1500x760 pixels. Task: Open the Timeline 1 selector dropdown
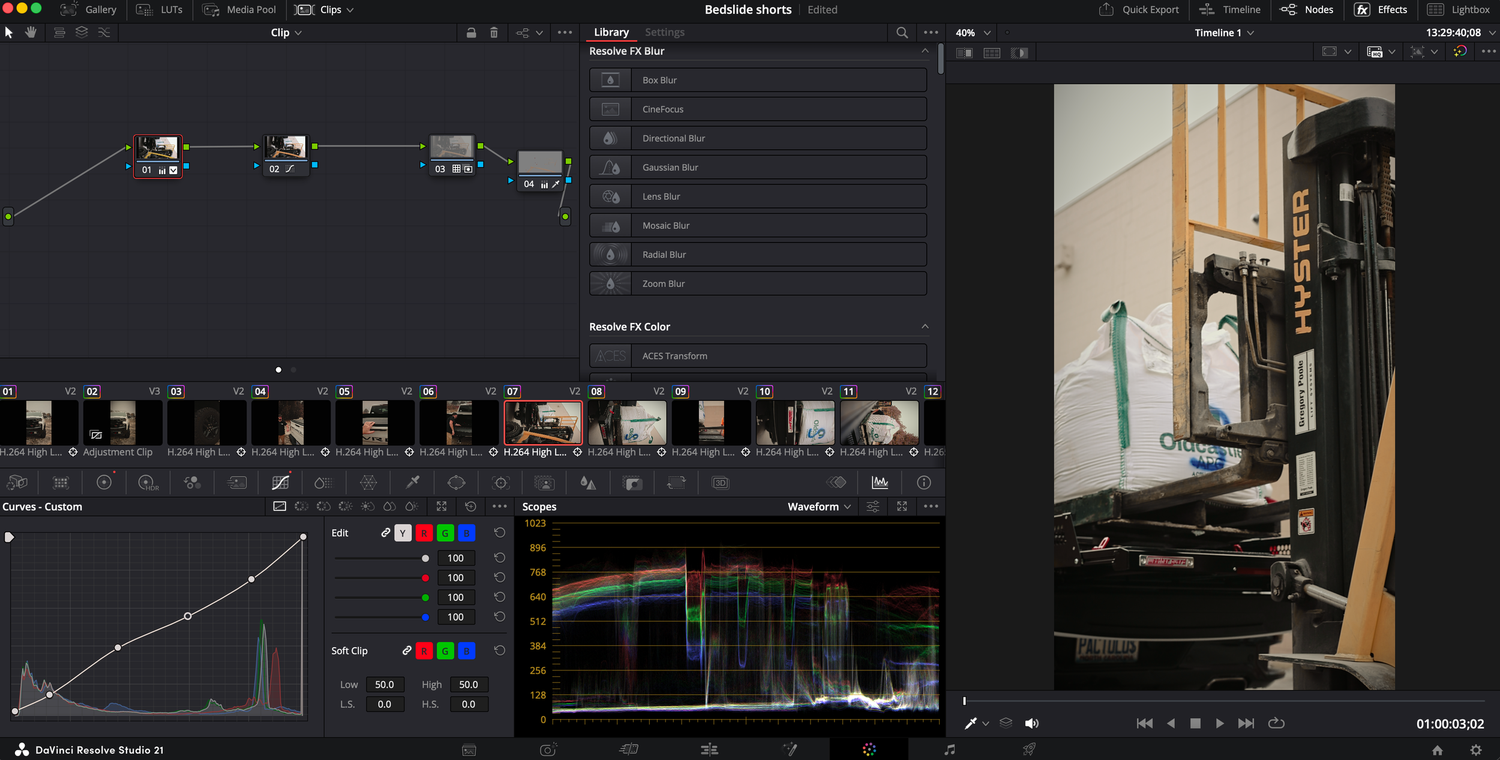(1224, 33)
